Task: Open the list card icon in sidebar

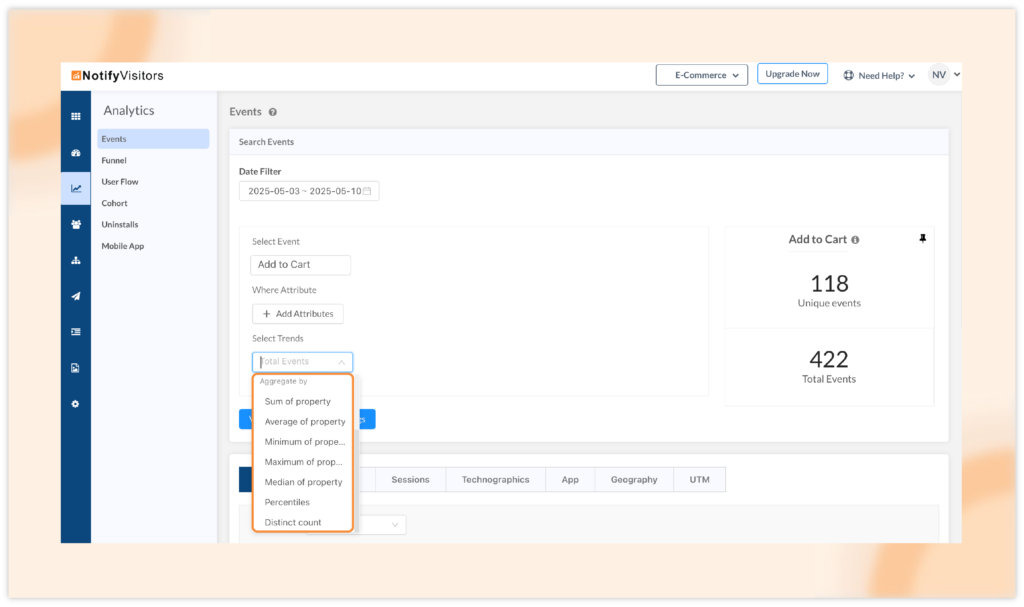Action: click(x=76, y=332)
